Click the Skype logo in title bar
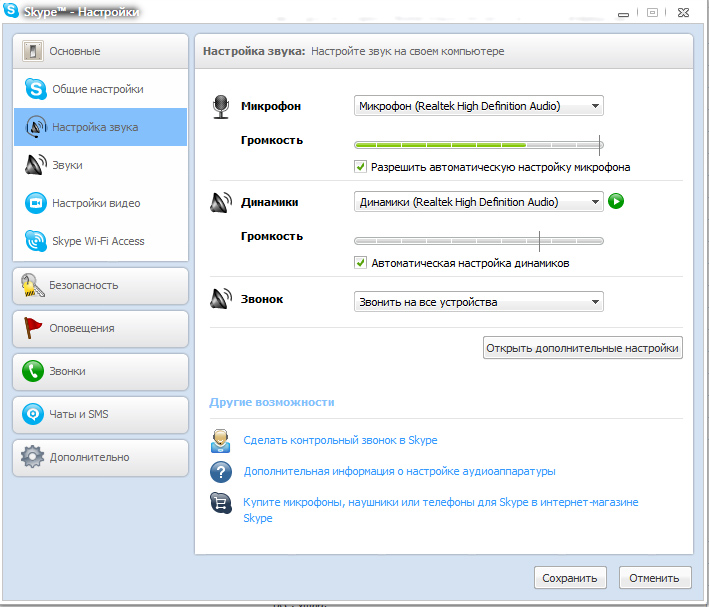This screenshot has width=709, height=607. click(11, 9)
